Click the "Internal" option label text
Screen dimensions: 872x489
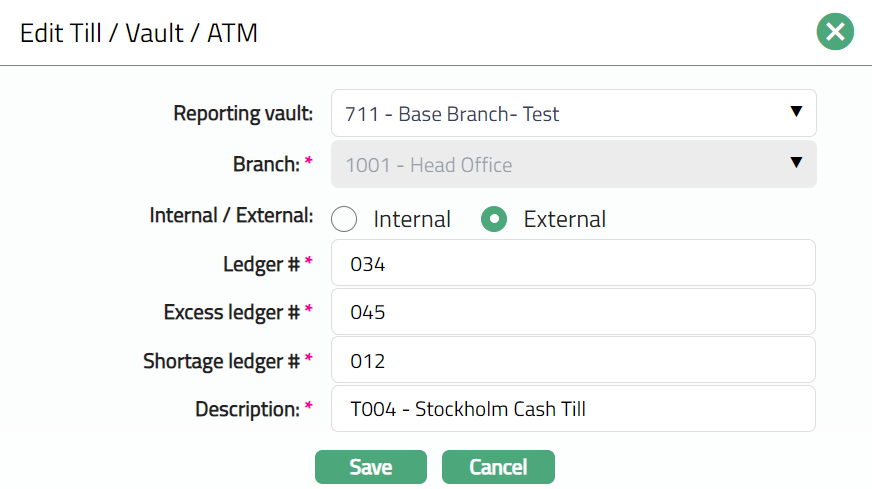(x=412, y=219)
